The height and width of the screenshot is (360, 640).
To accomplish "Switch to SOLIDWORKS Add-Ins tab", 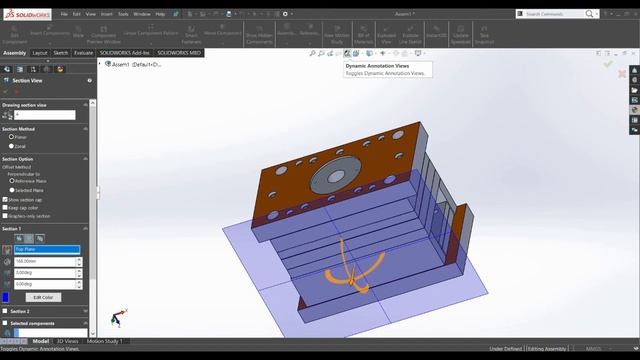I will [x=124, y=53].
